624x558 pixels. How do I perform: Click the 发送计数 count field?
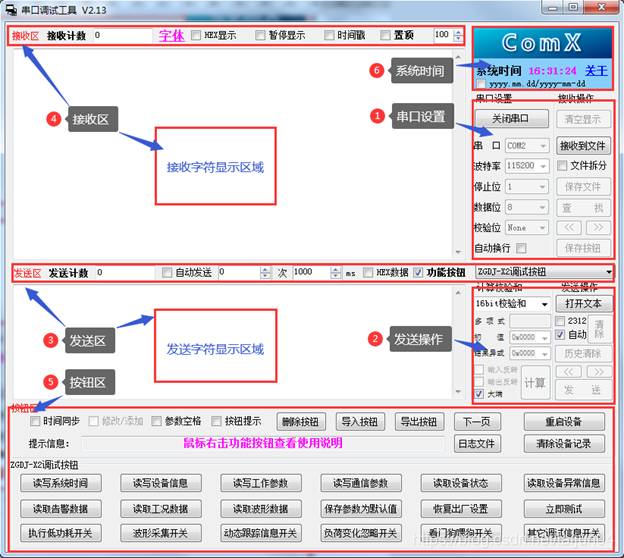(x=125, y=273)
